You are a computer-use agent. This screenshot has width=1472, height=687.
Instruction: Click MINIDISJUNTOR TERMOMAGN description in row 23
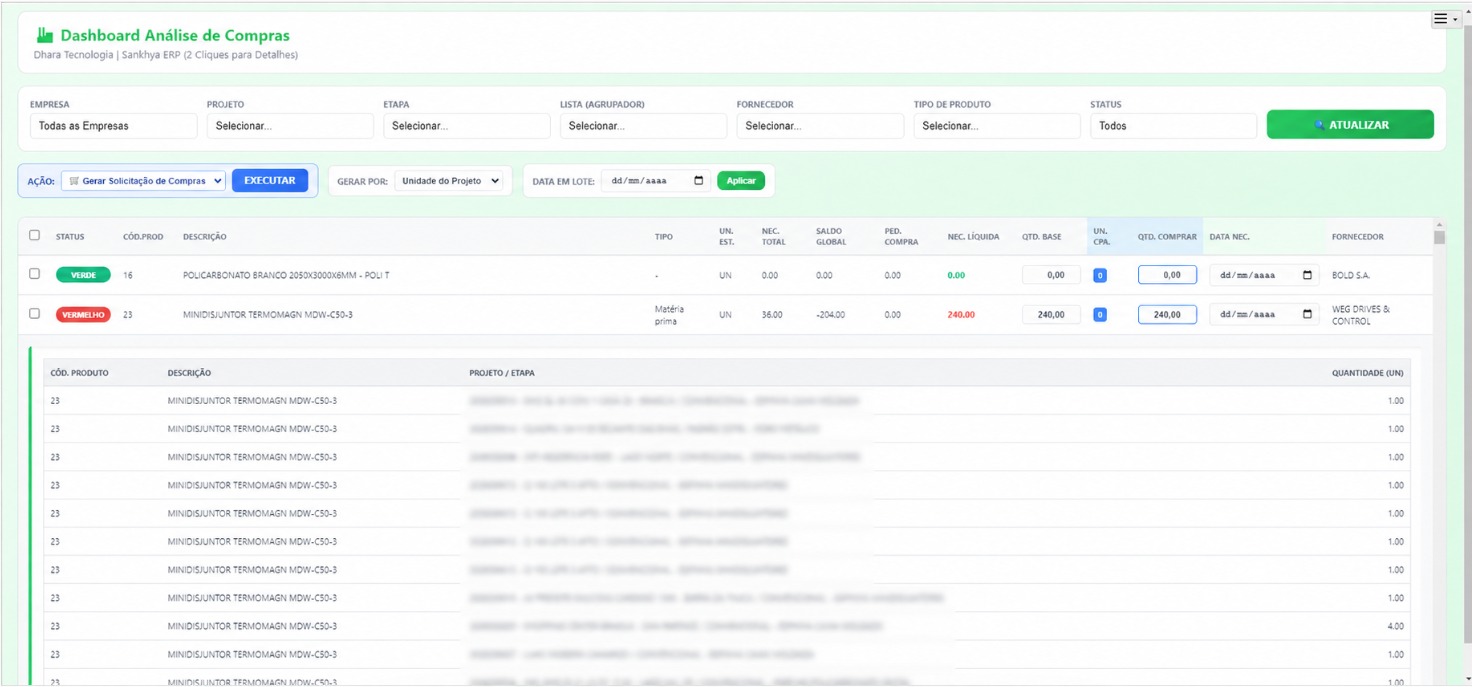point(268,314)
